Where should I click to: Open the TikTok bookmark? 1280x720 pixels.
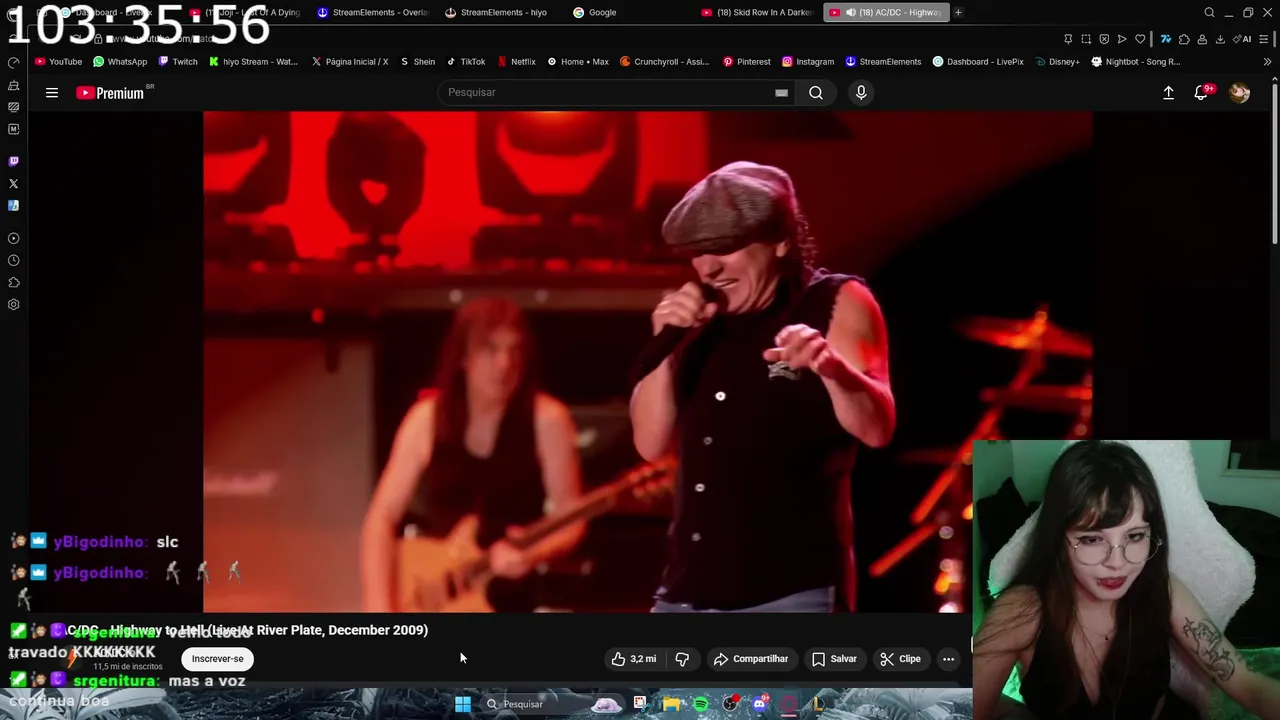coord(466,61)
